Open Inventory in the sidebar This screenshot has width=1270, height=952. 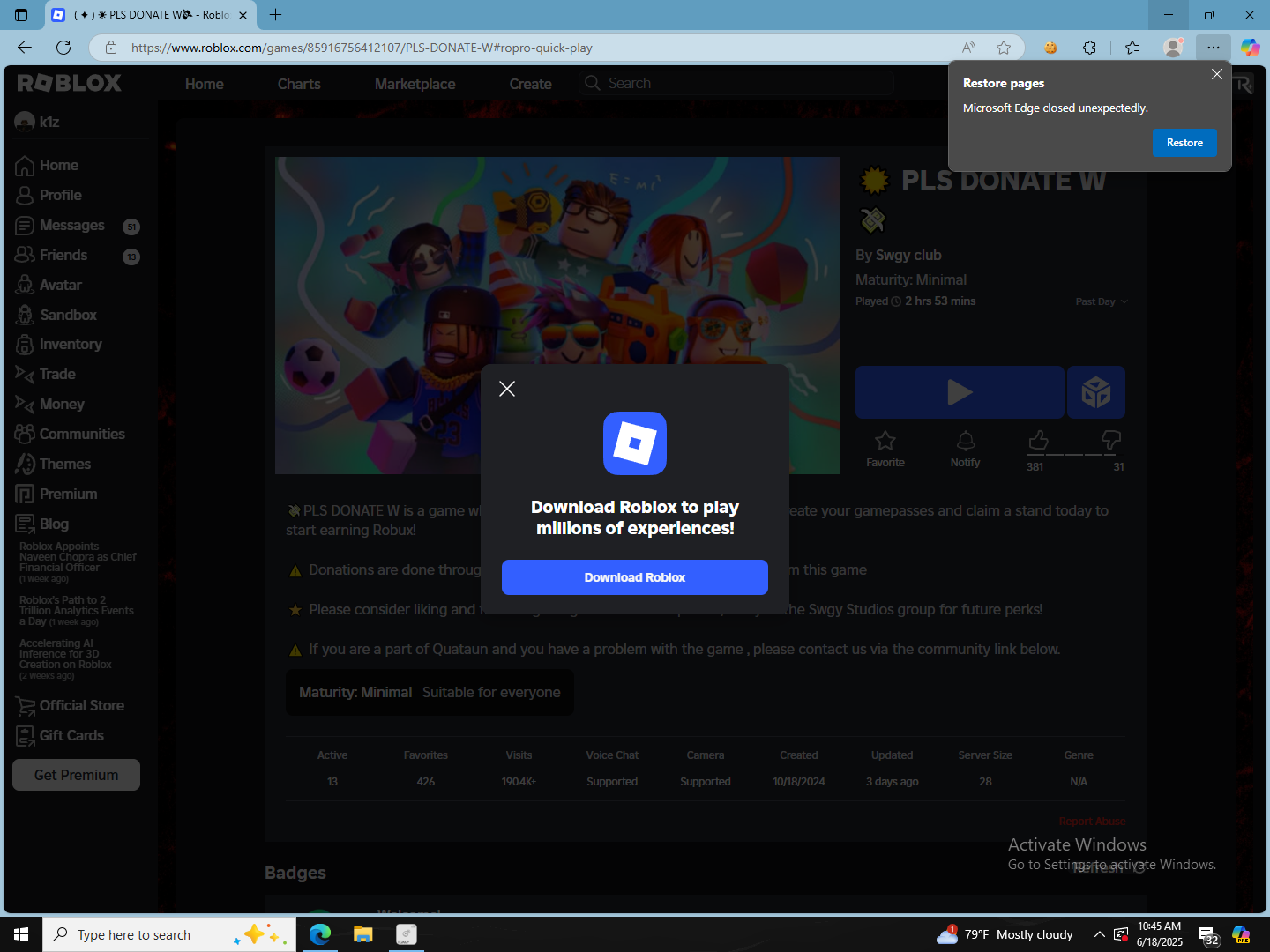[59, 345]
